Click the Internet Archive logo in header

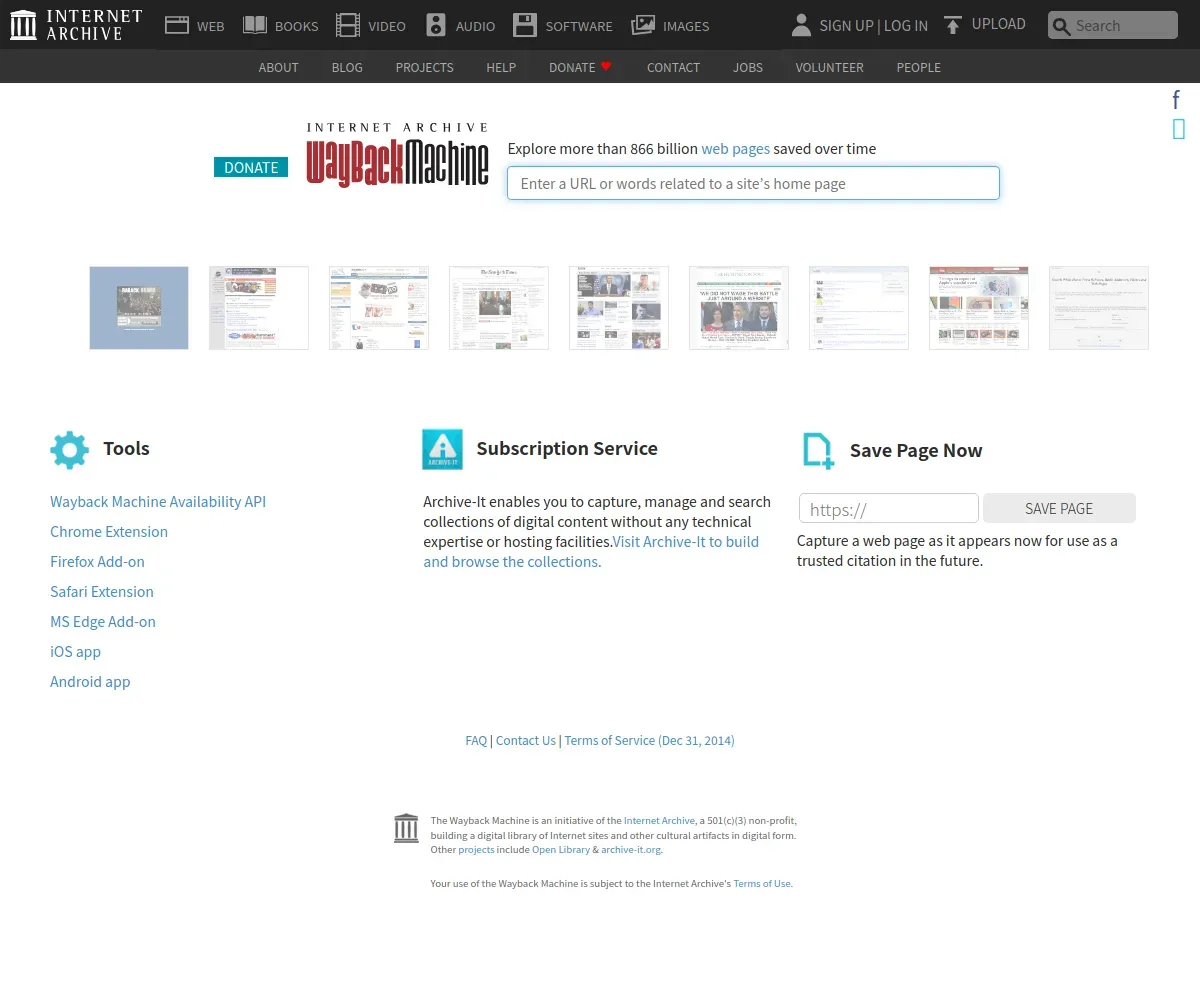76,25
